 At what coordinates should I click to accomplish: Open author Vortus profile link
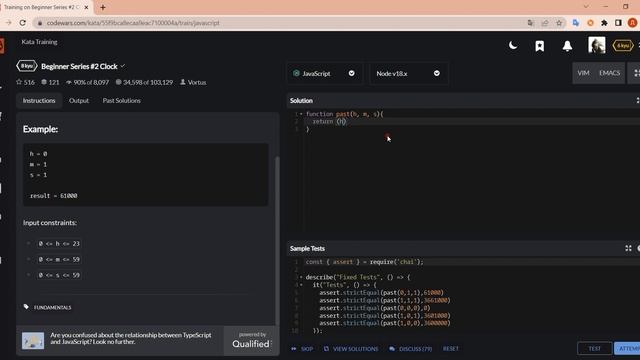tap(193, 82)
